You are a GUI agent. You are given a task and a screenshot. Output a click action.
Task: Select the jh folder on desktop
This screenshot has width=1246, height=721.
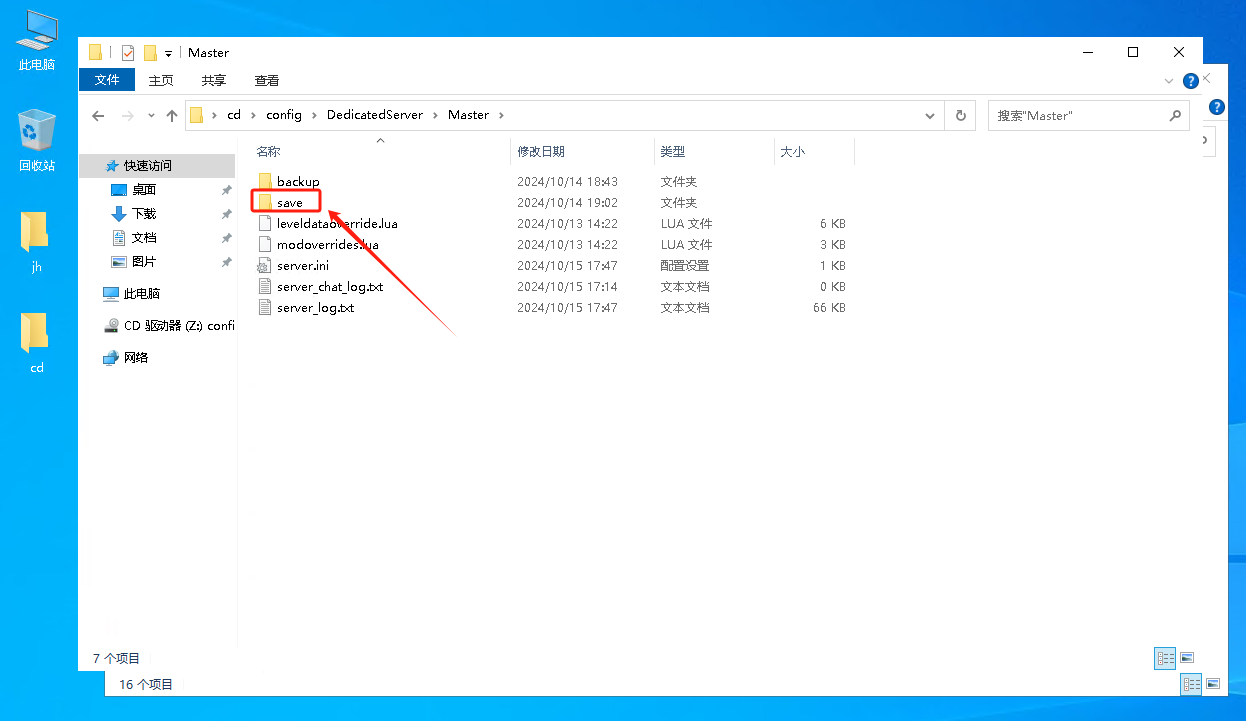36,242
